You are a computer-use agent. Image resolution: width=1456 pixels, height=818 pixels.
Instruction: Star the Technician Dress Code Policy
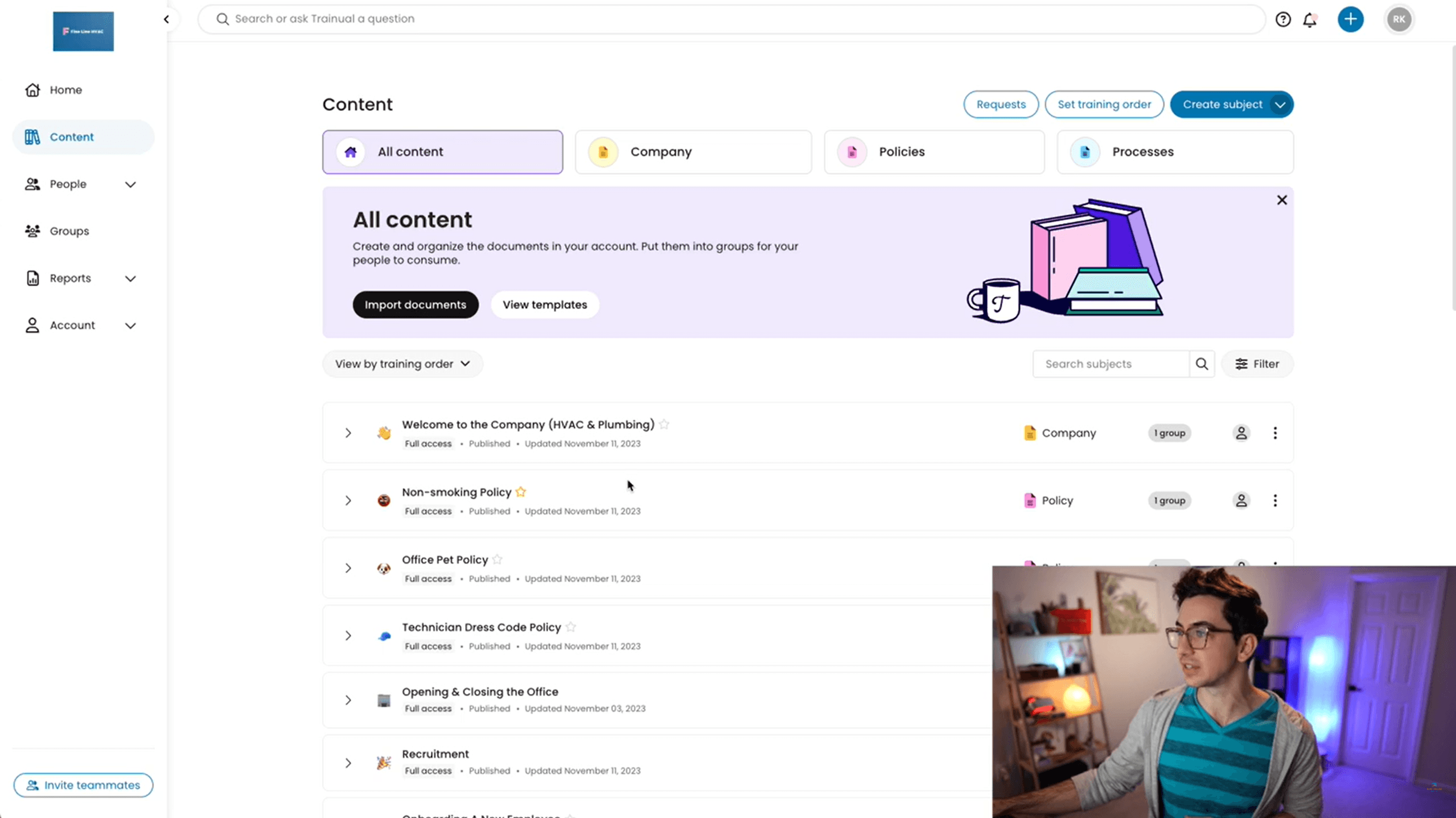(570, 627)
